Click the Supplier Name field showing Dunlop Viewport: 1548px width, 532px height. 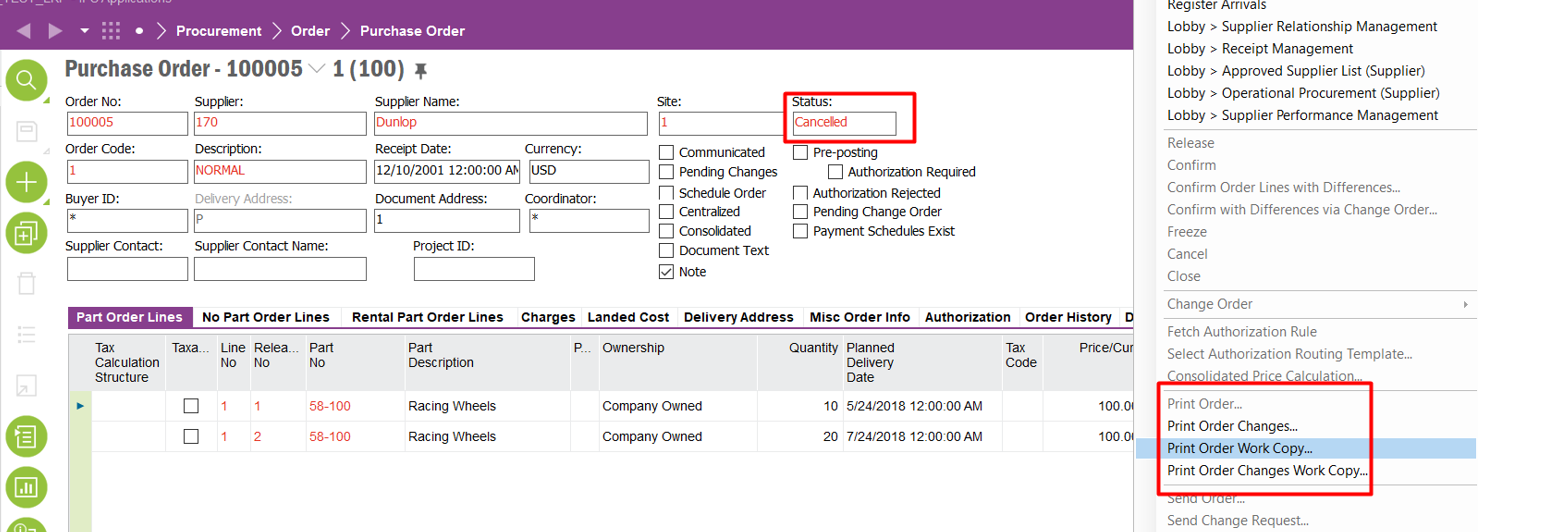tap(511, 123)
